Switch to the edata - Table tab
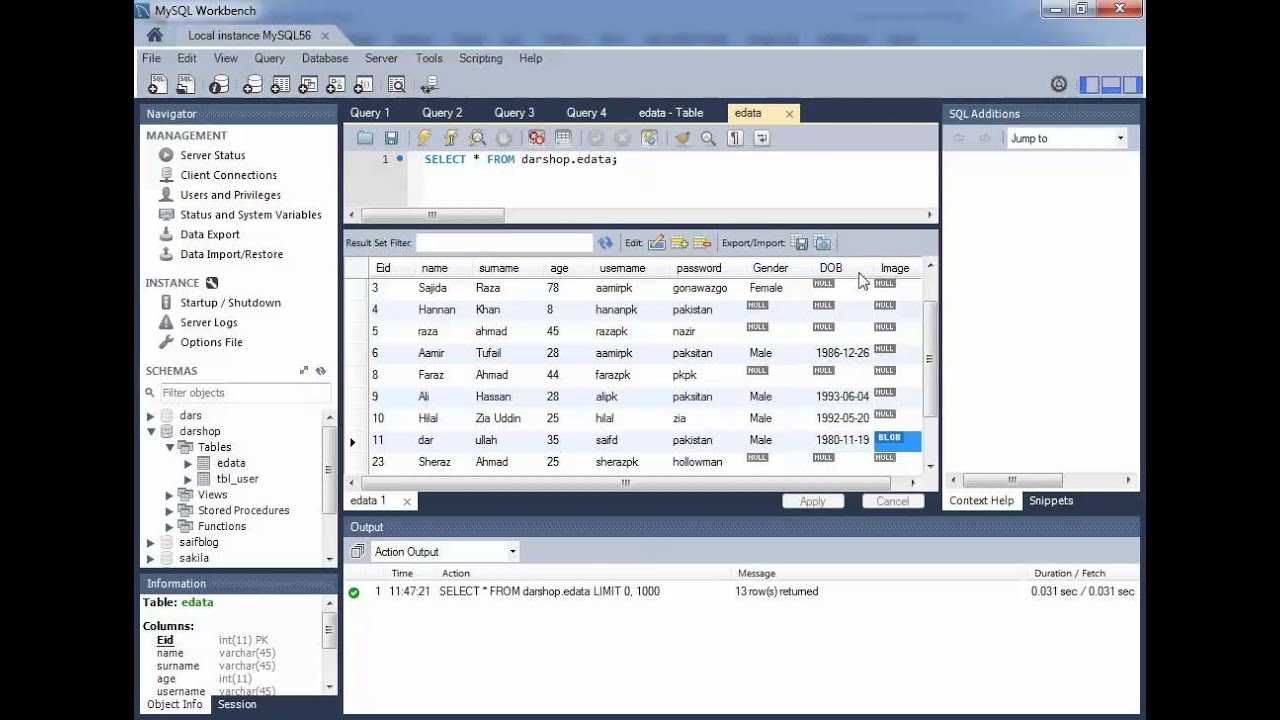The width and height of the screenshot is (1280, 720). pos(671,113)
